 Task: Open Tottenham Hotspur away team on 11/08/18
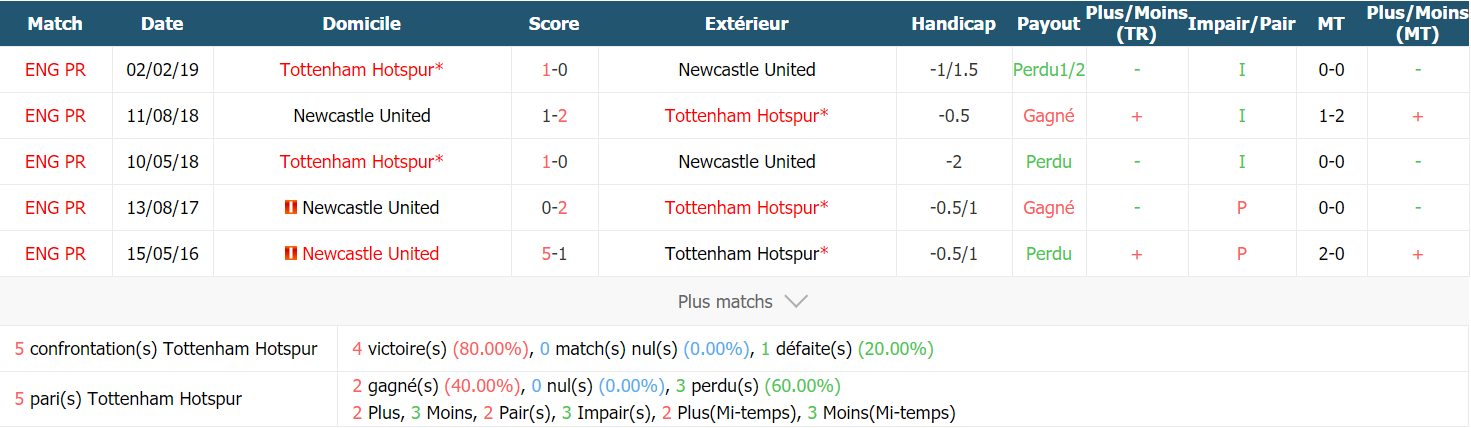click(x=747, y=116)
